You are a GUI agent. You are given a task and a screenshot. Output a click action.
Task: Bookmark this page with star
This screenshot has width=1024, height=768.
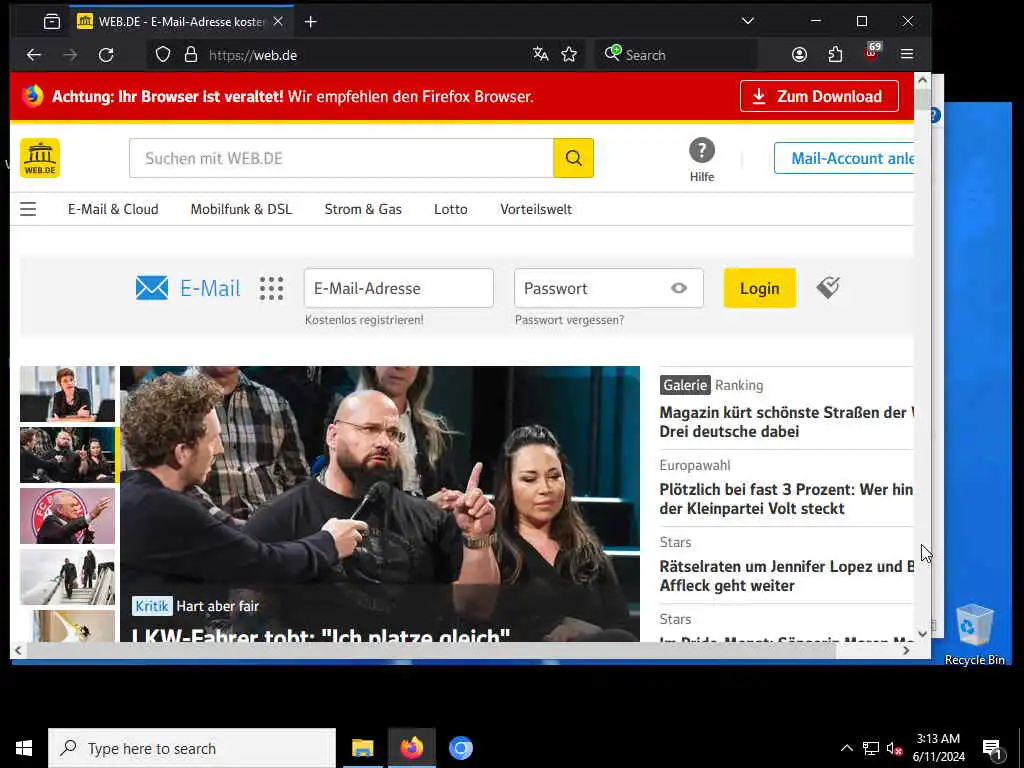[569, 55]
